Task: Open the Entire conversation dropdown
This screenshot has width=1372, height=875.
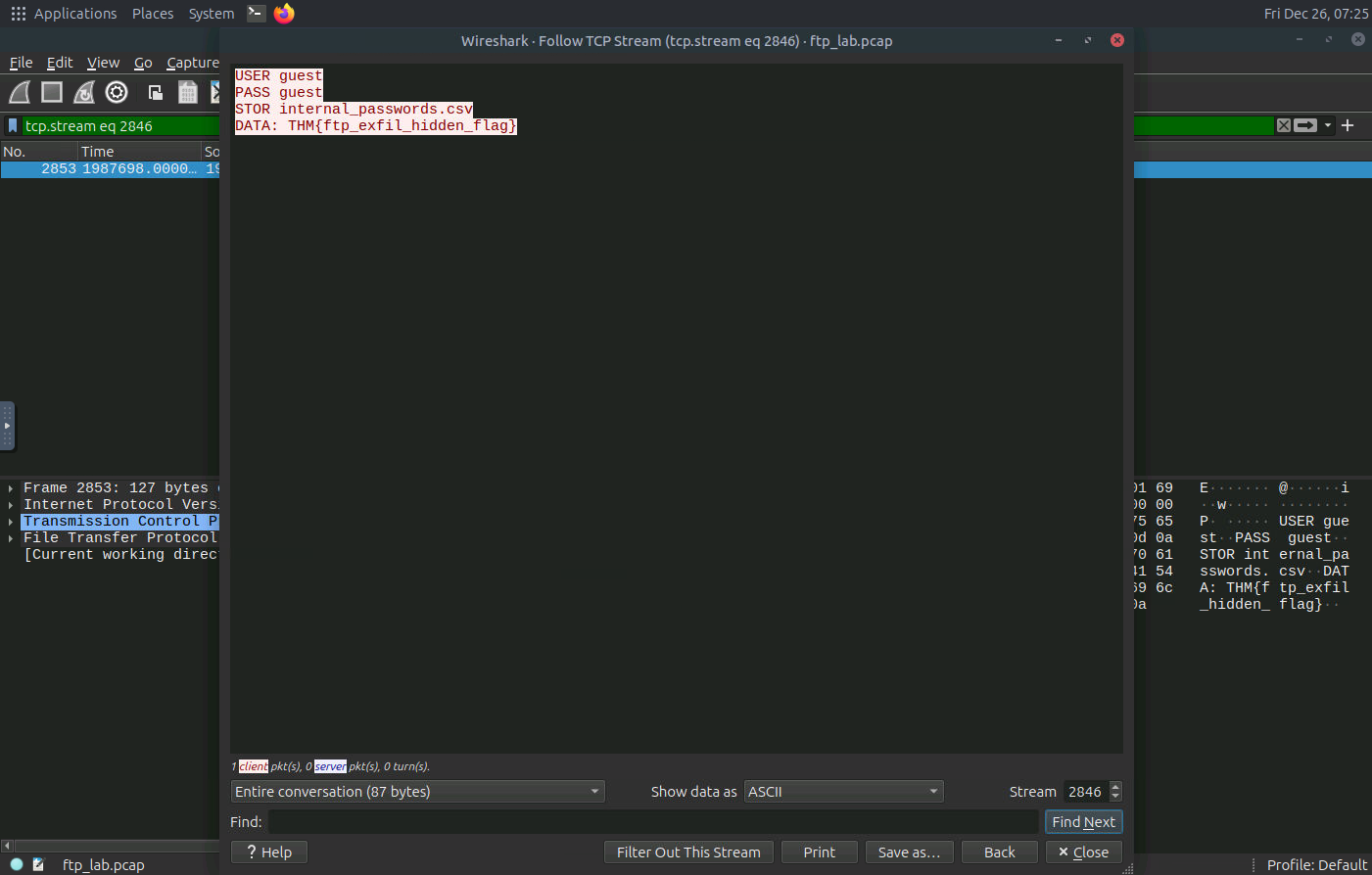Action: click(417, 792)
